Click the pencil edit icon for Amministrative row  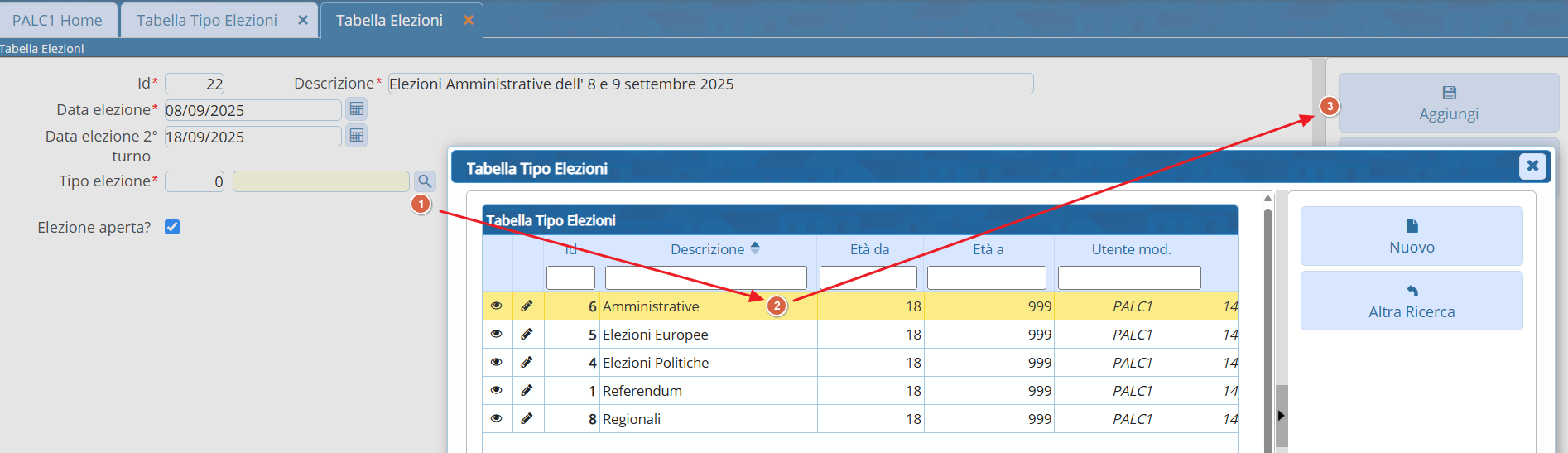[527, 306]
